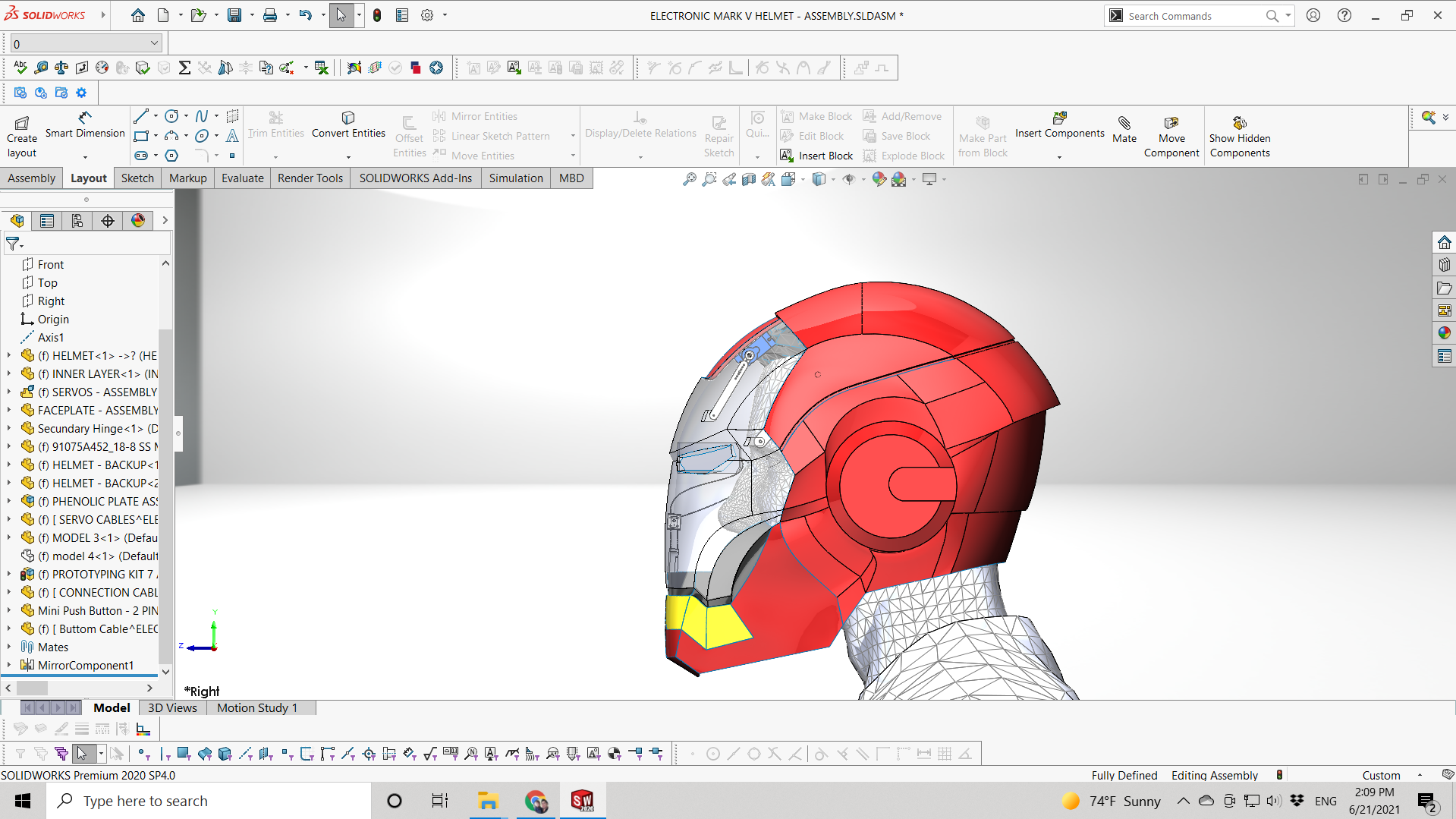
Task: Expand the Mates folder in tree
Action: coord(9,647)
